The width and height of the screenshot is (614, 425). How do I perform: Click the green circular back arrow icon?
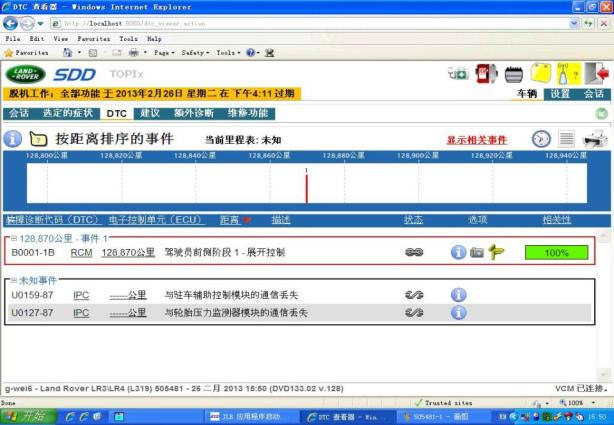pos(602,114)
